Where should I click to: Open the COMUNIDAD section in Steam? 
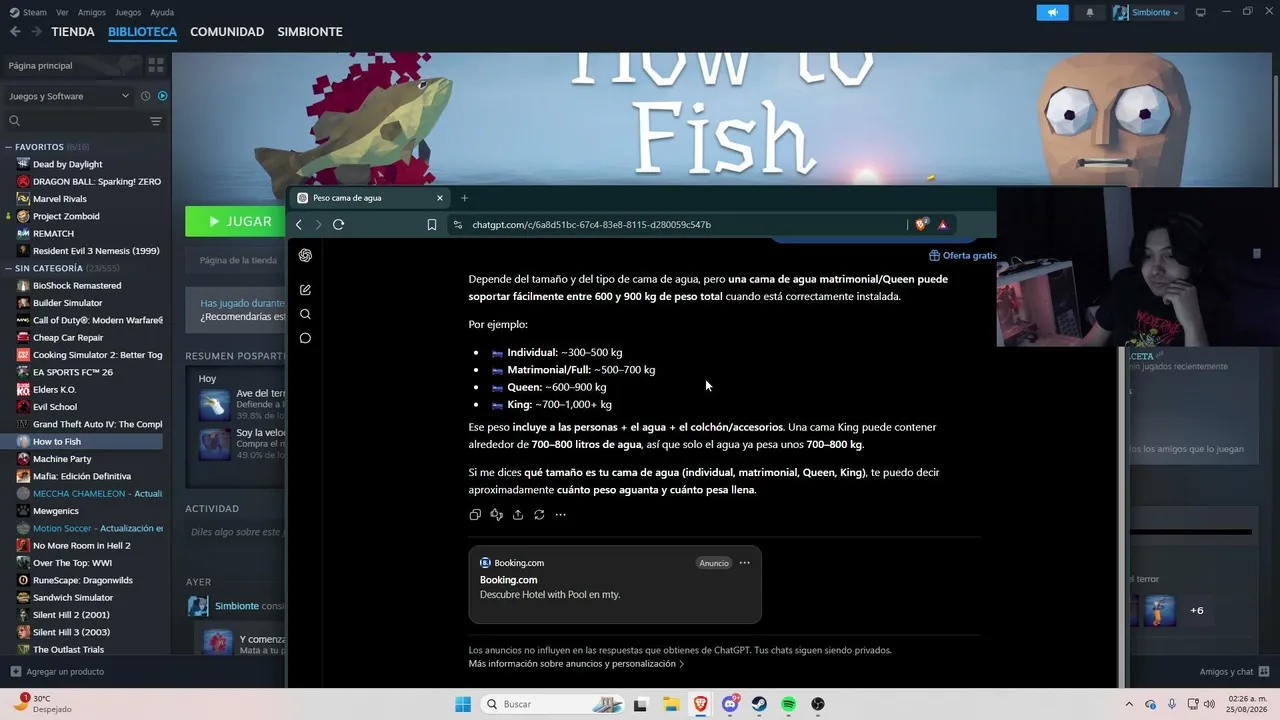[x=227, y=32]
